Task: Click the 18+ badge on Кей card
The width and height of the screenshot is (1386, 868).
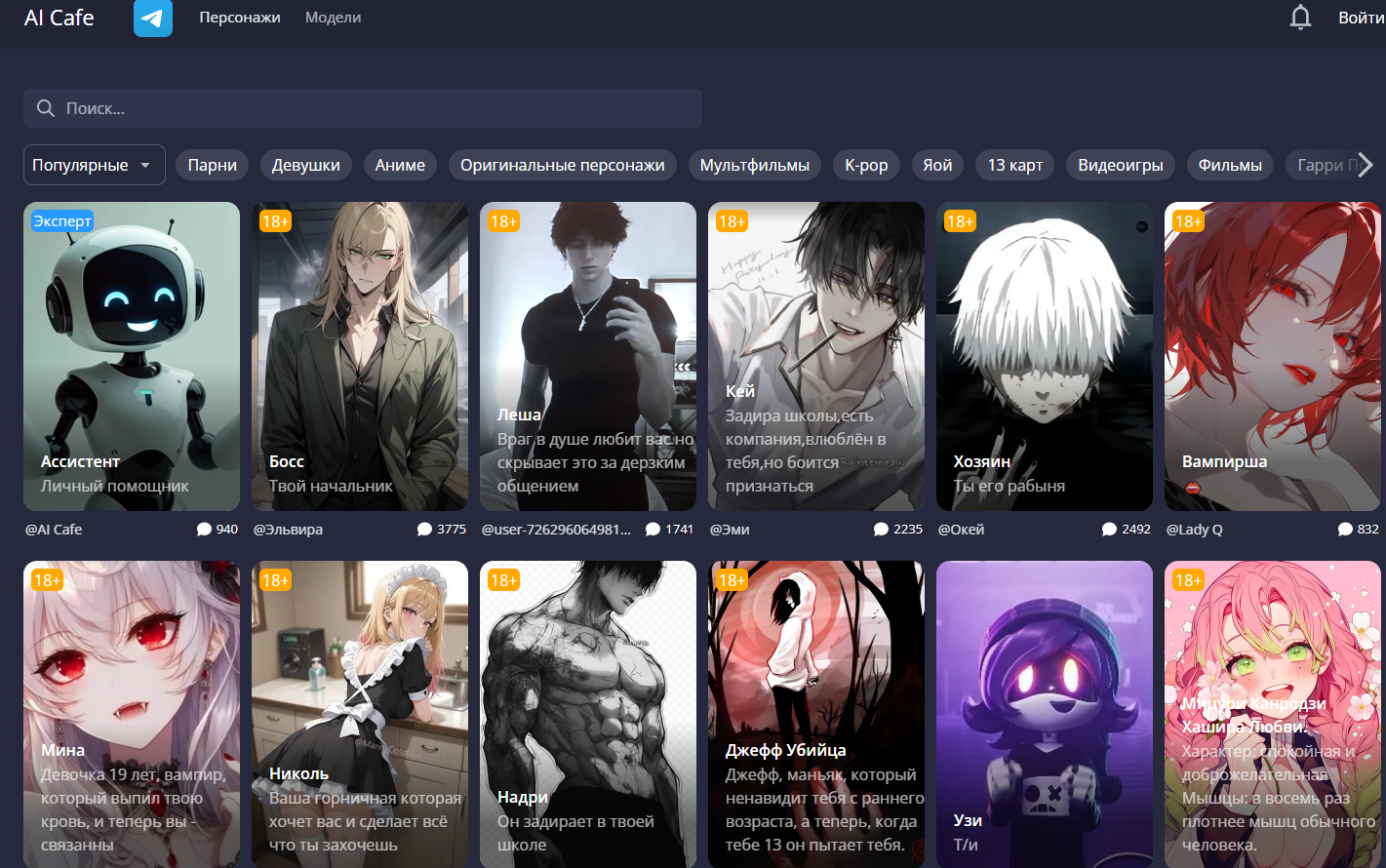Action: click(732, 221)
